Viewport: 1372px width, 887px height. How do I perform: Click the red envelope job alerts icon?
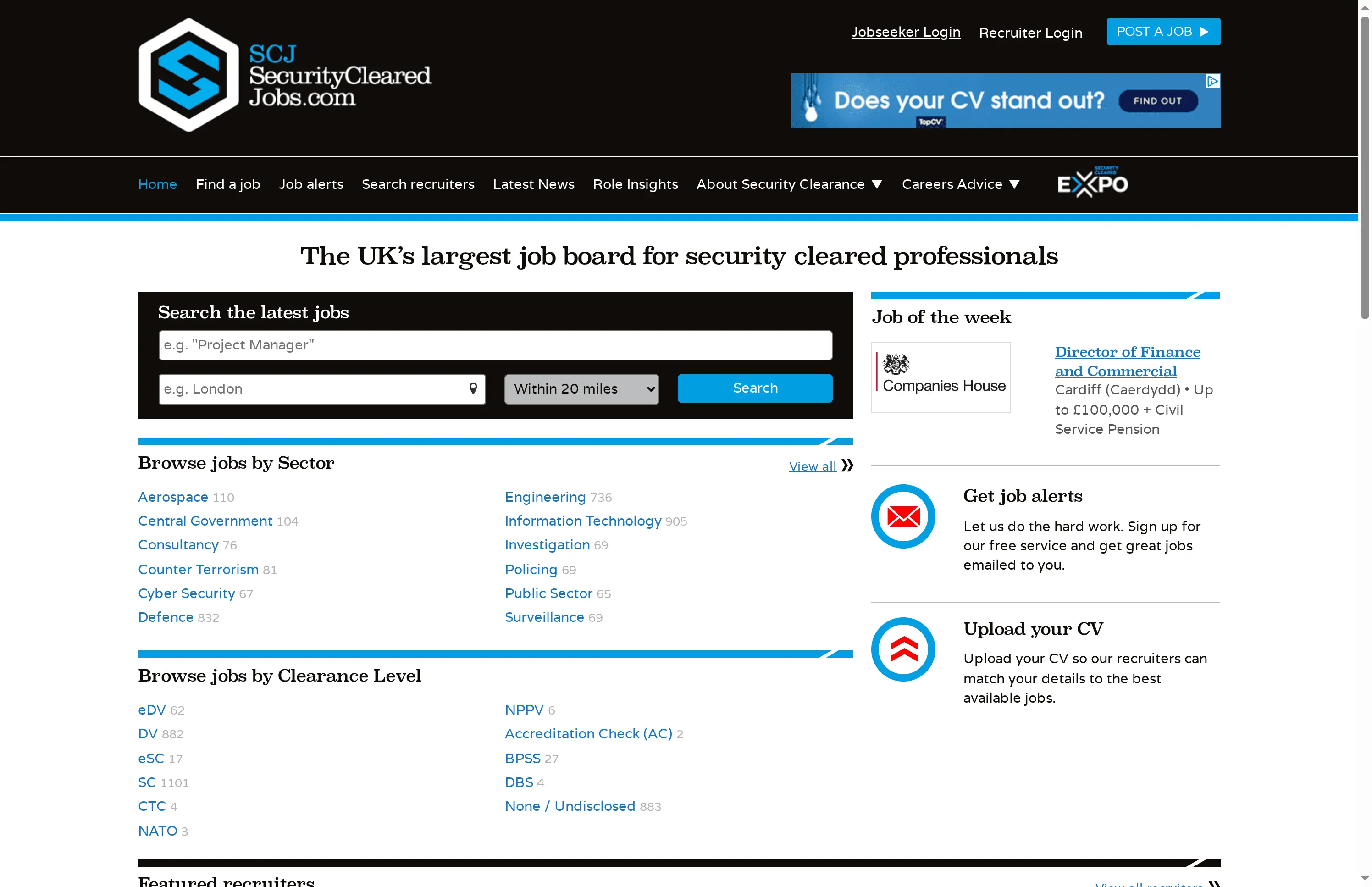click(903, 516)
